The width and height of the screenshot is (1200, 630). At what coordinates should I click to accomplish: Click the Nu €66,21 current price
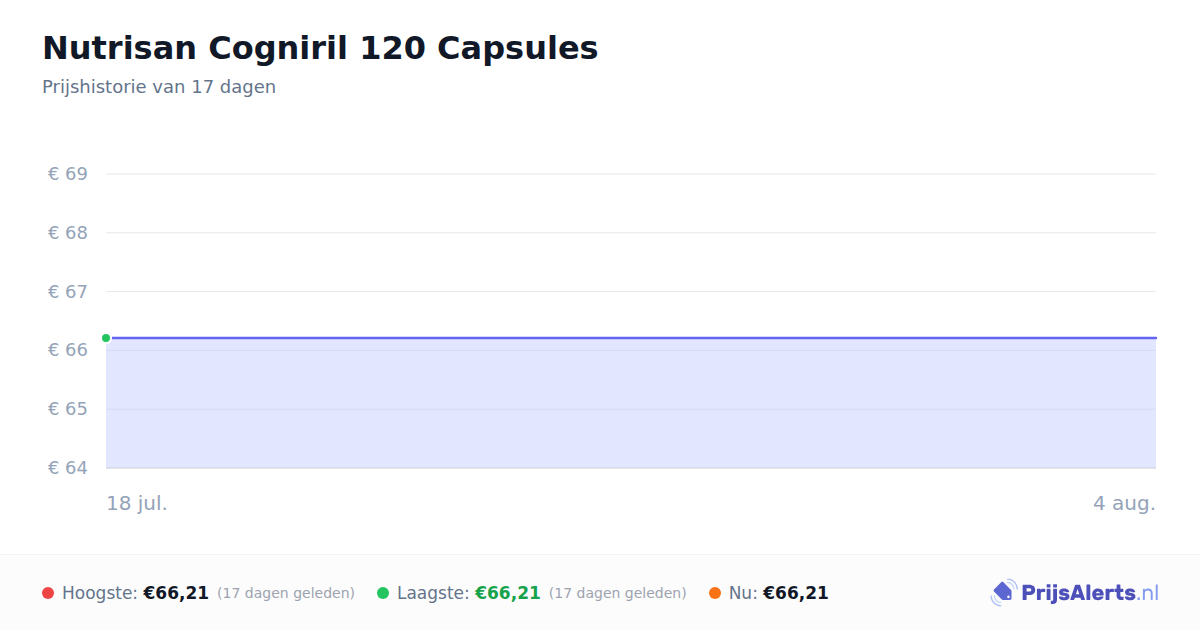tap(796, 593)
